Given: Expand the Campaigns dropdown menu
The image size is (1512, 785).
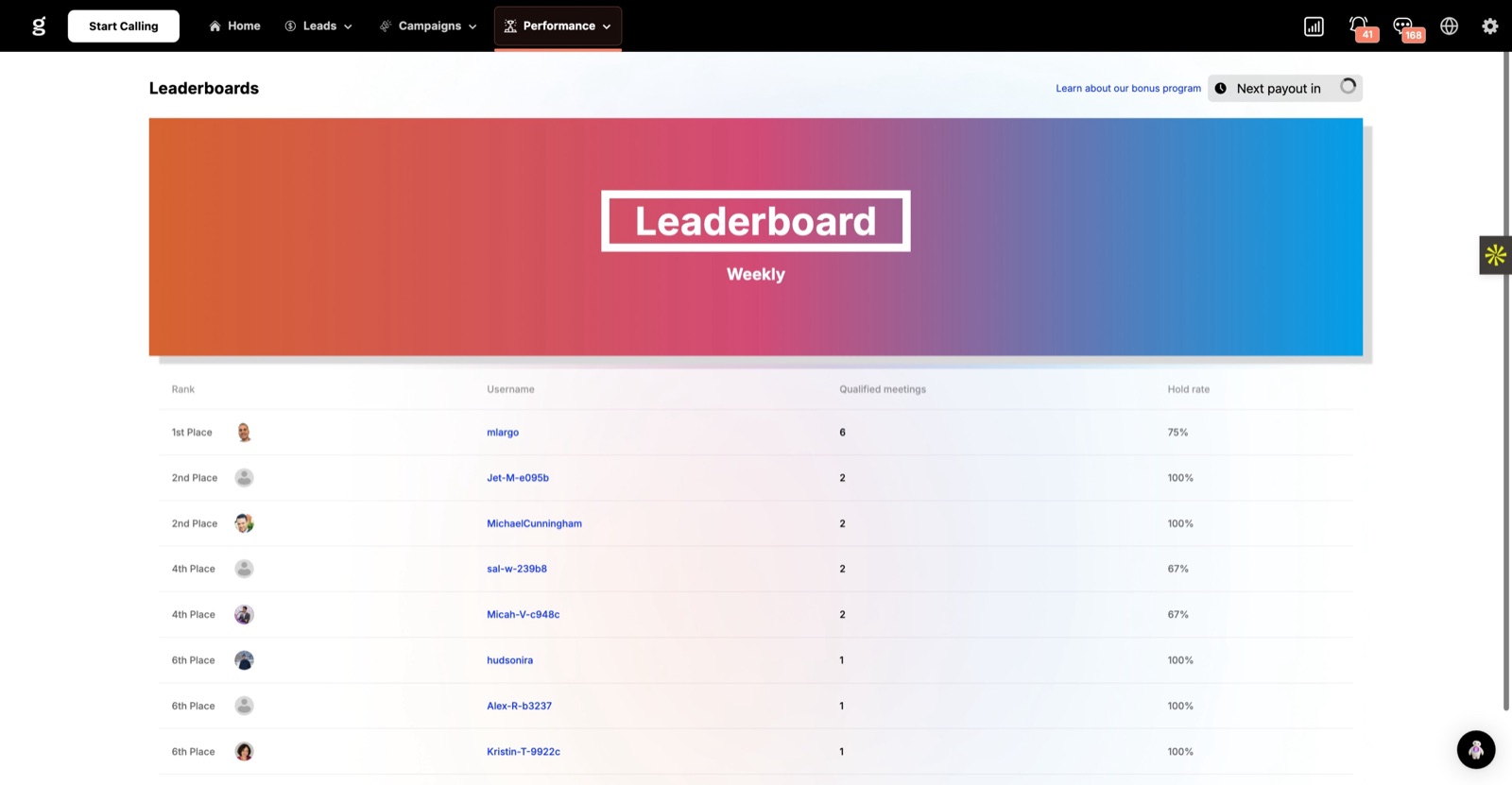Looking at the screenshot, I should tap(428, 26).
